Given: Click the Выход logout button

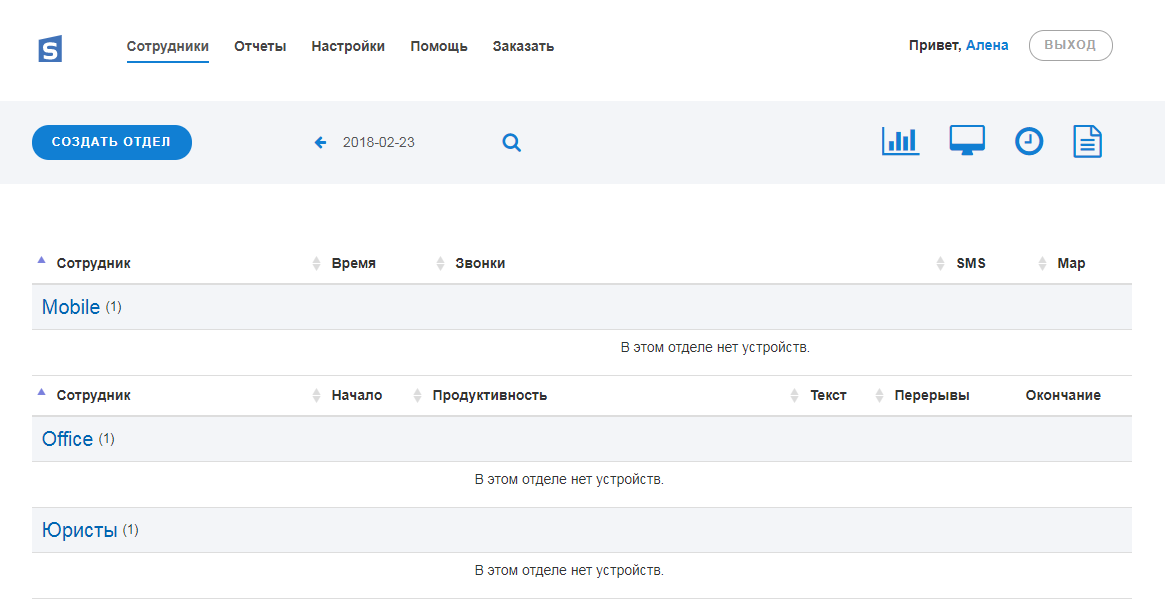Looking at the screenshot, I should tap(1070, 45).
